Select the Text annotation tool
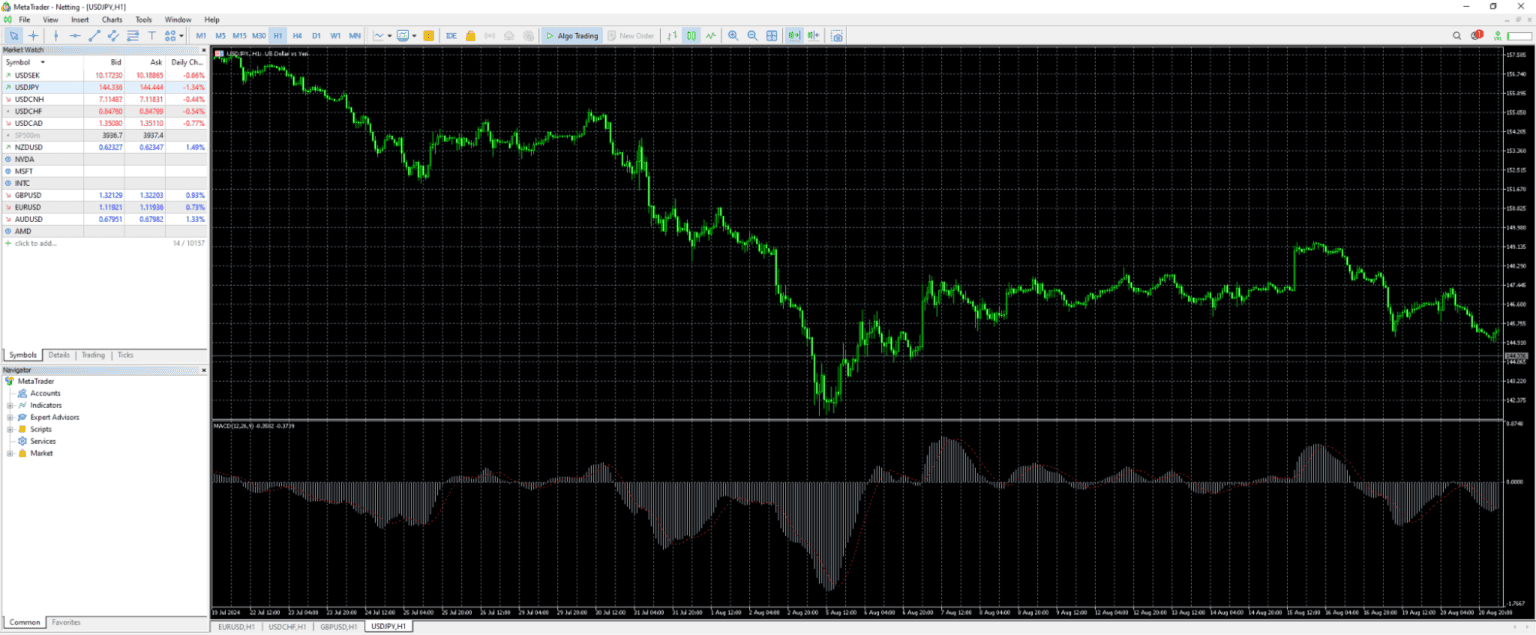Image resolution: width=1536 pixels, height=635 pixels. click(151, 35)
